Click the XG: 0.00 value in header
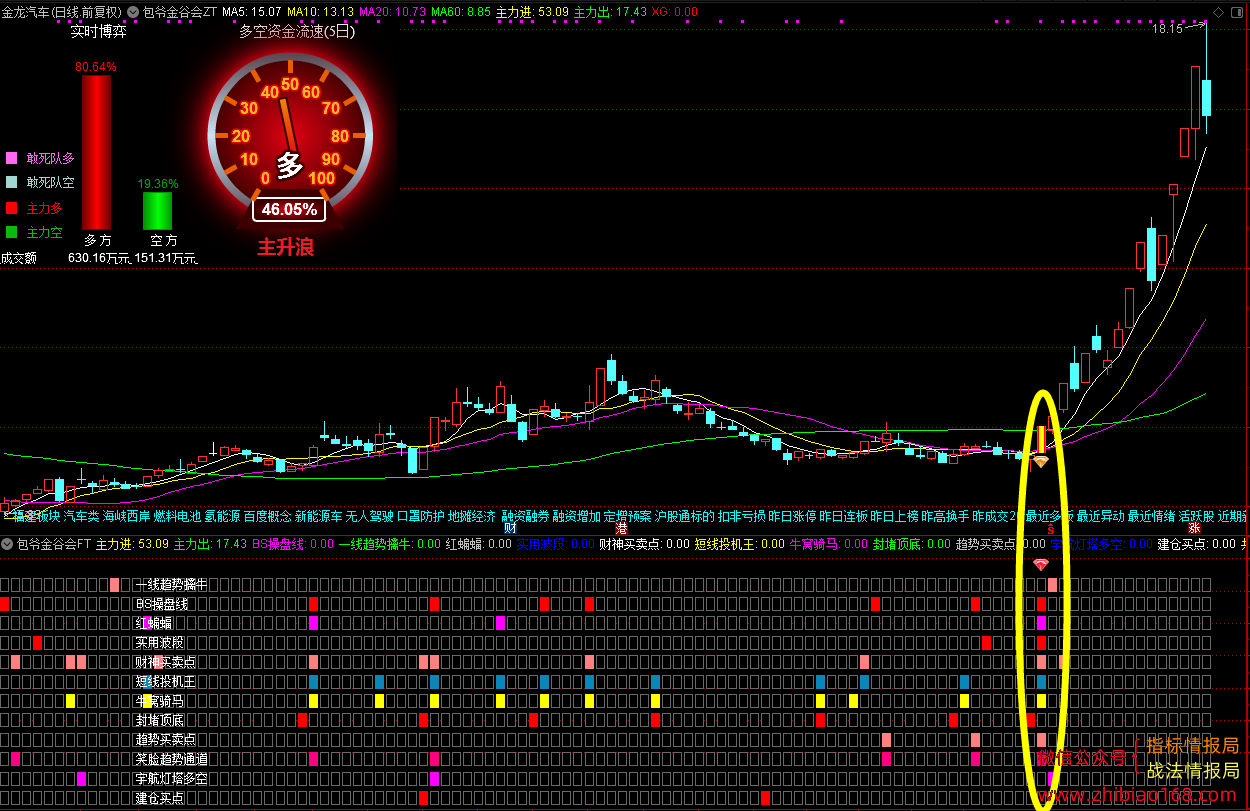Screen dimensions: 1250x811 coord(675,11)
